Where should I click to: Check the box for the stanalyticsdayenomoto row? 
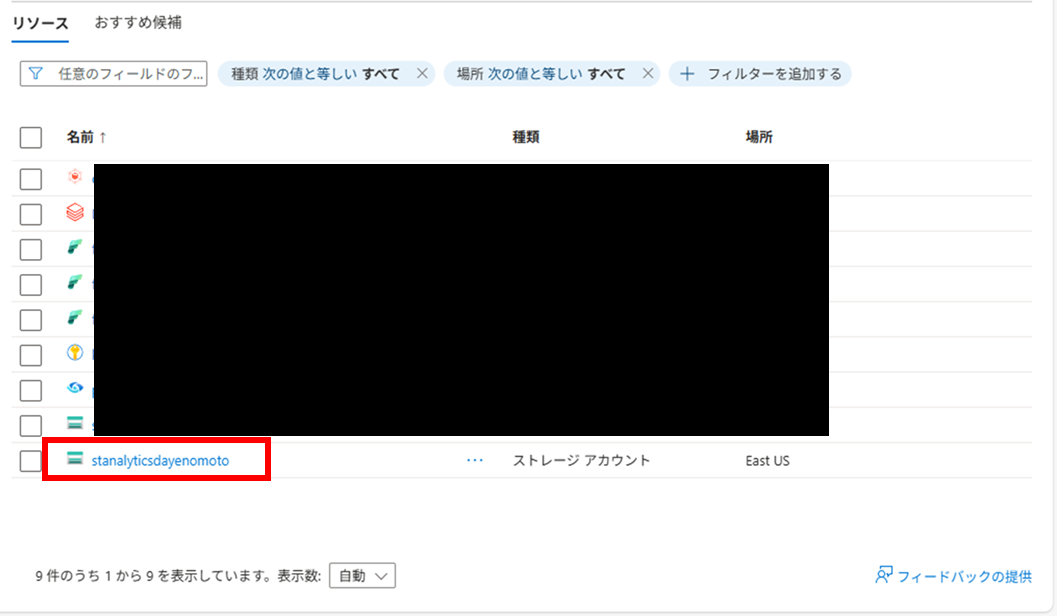pyautogui.click(x=30, y=461)
